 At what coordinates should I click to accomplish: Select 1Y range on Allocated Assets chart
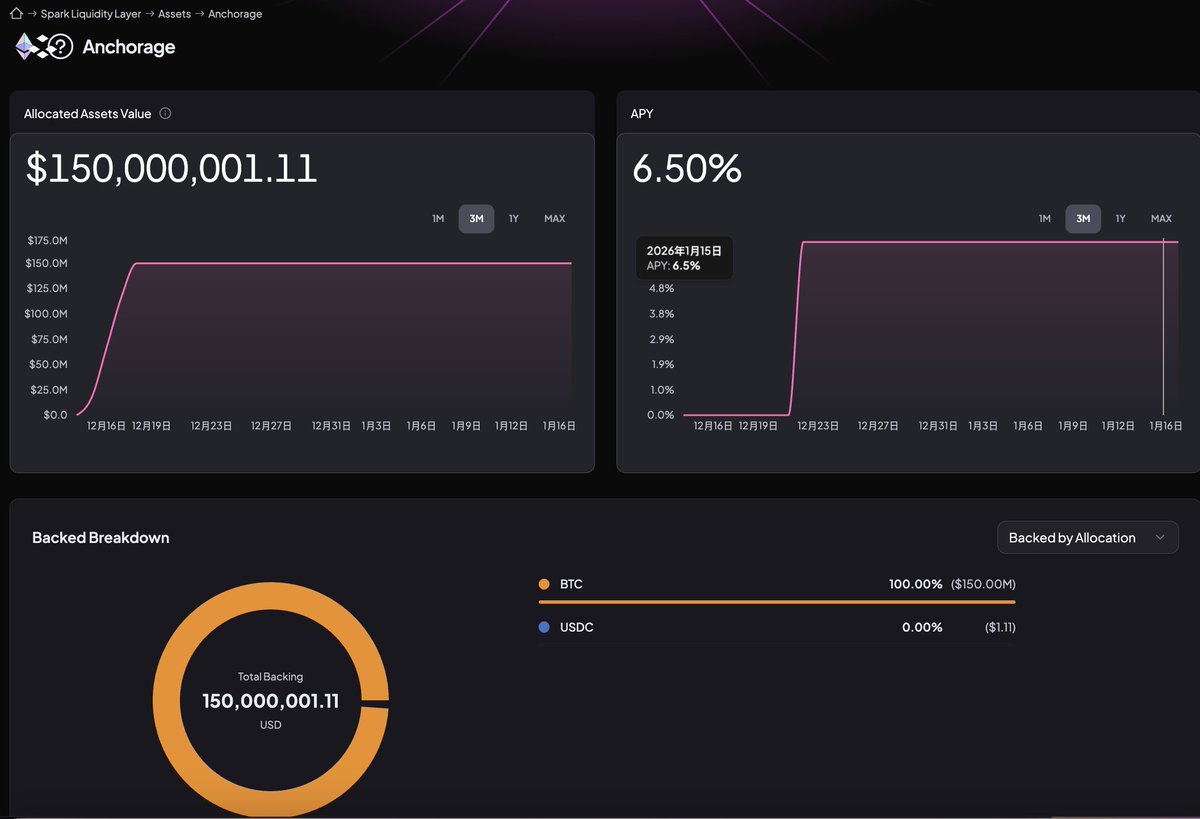513,218
